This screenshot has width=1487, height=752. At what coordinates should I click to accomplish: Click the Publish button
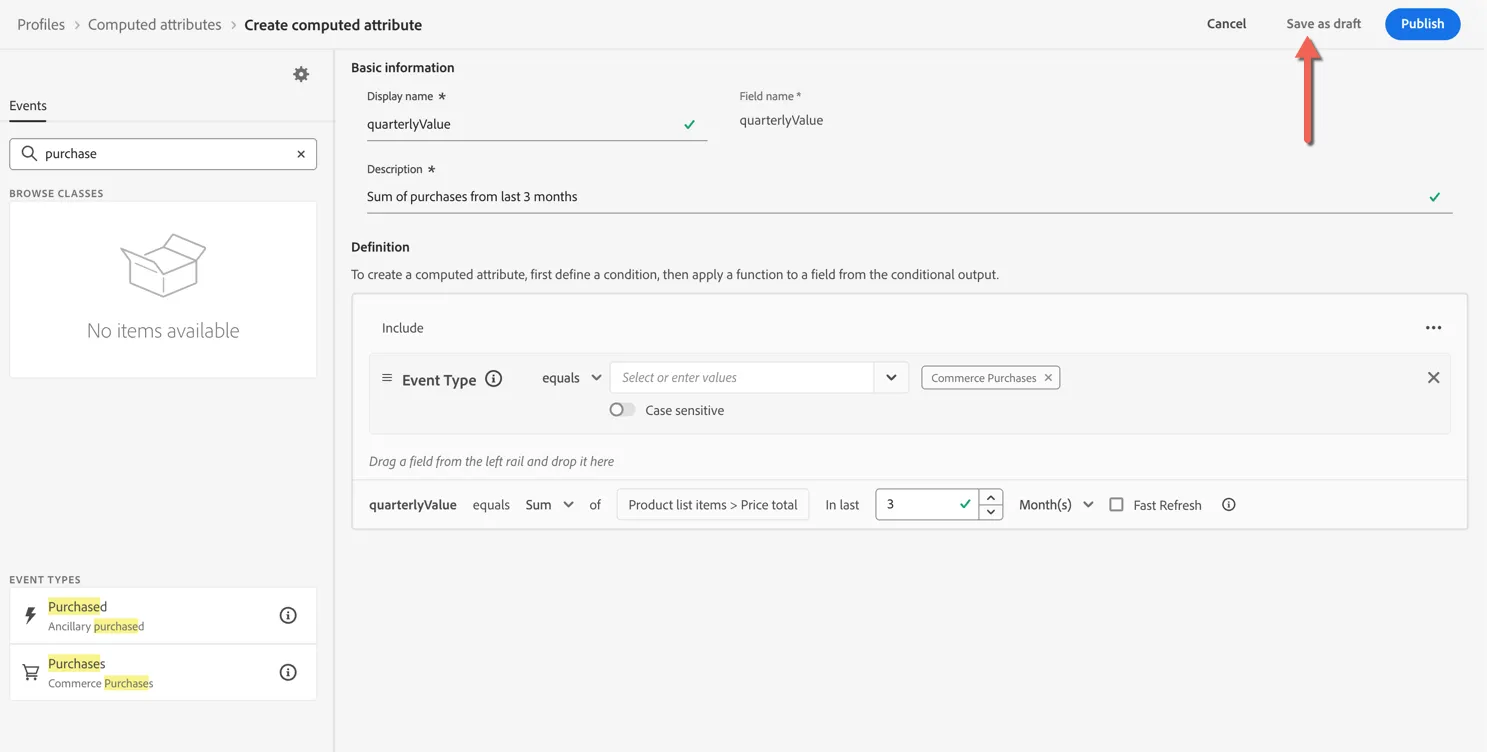[x=1422, y=24]
